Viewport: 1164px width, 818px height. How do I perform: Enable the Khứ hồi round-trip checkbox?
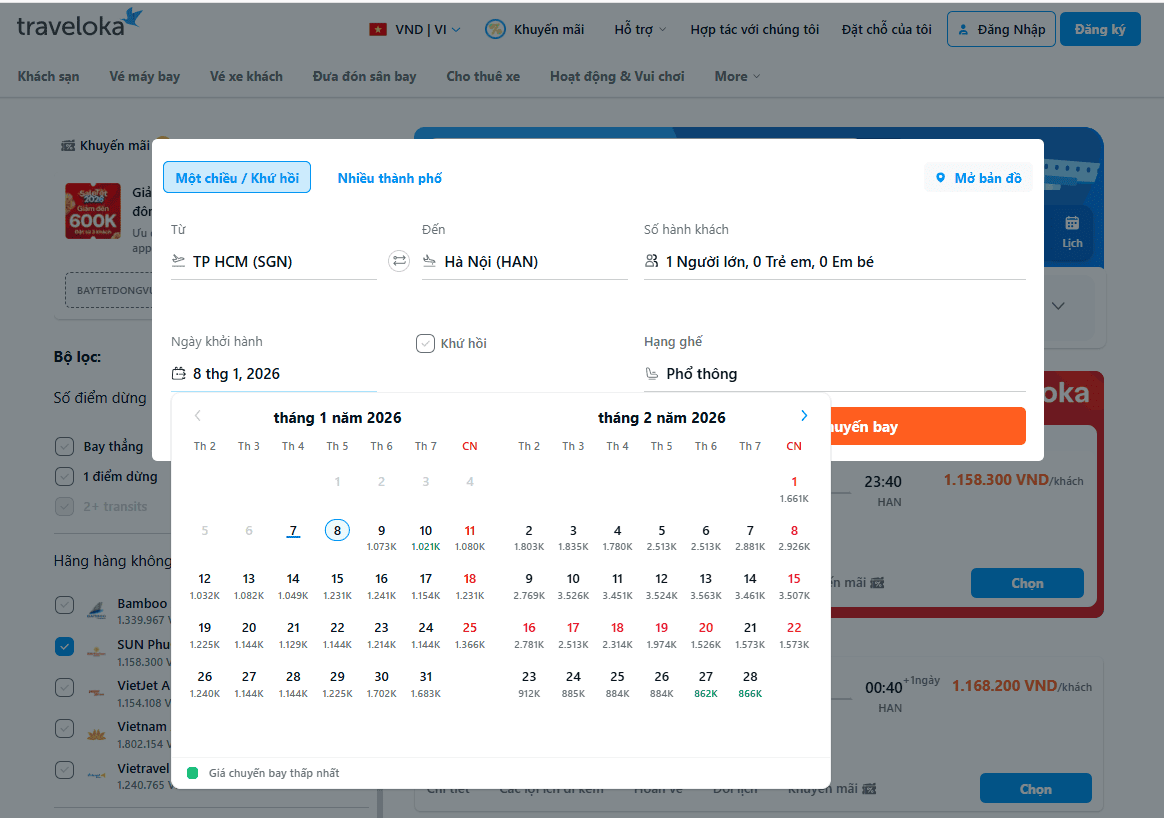pyautogui.click(x=425, y=343)
